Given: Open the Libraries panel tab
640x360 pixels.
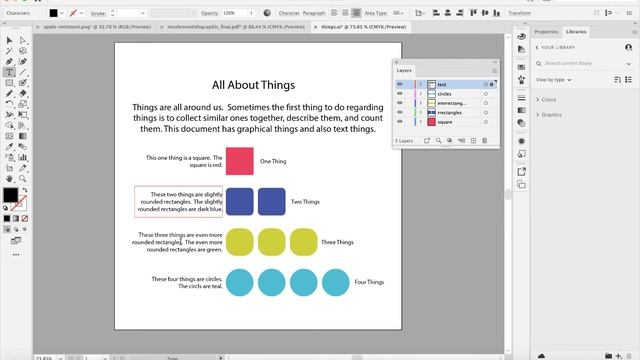Looking at the screenshot, I should coord(576,32).
